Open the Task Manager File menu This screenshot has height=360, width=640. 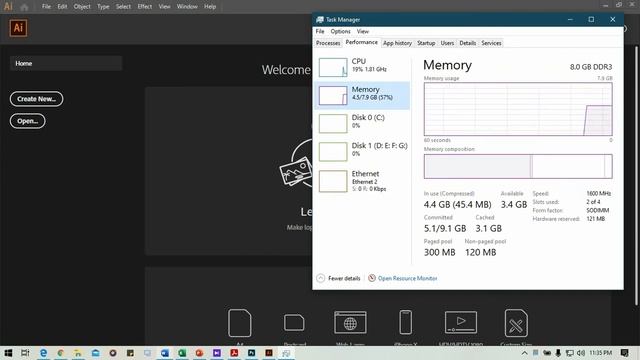[x=320, y=31]
